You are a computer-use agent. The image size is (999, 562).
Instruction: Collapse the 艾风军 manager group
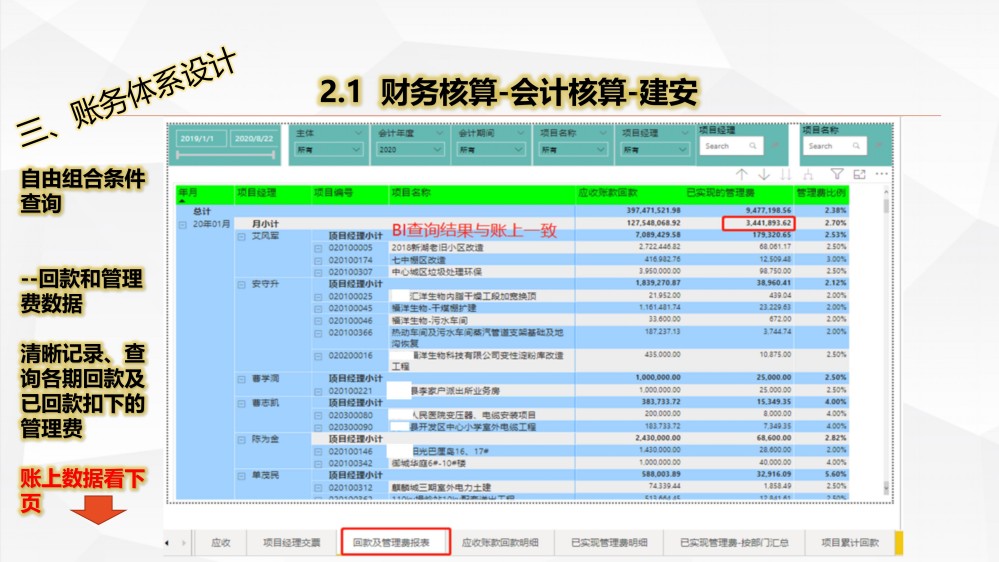tap(241, 236)
